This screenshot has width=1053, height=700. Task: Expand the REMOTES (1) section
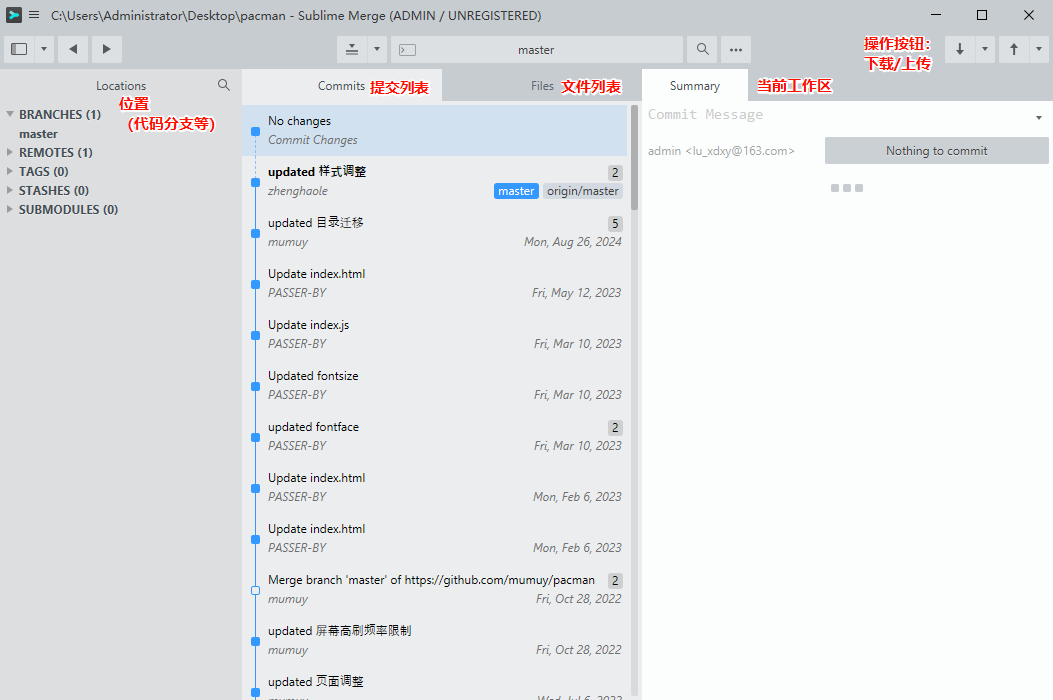pyautogui.click(x=10, y=153)
